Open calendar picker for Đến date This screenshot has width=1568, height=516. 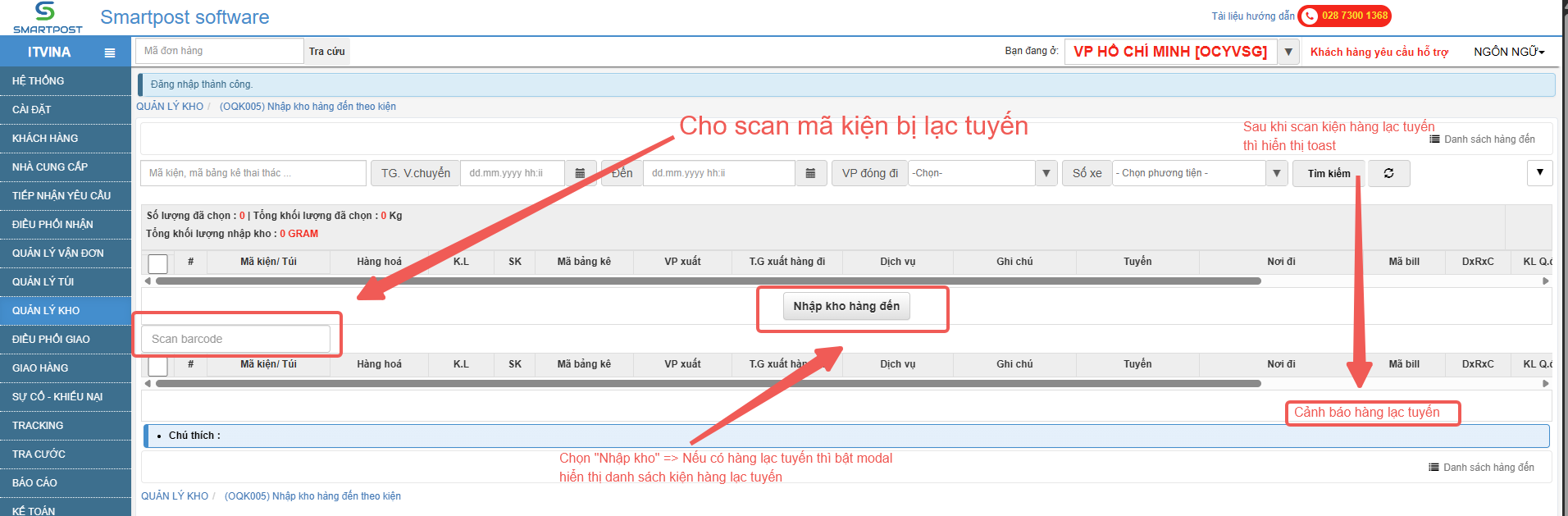click(810, 173)
